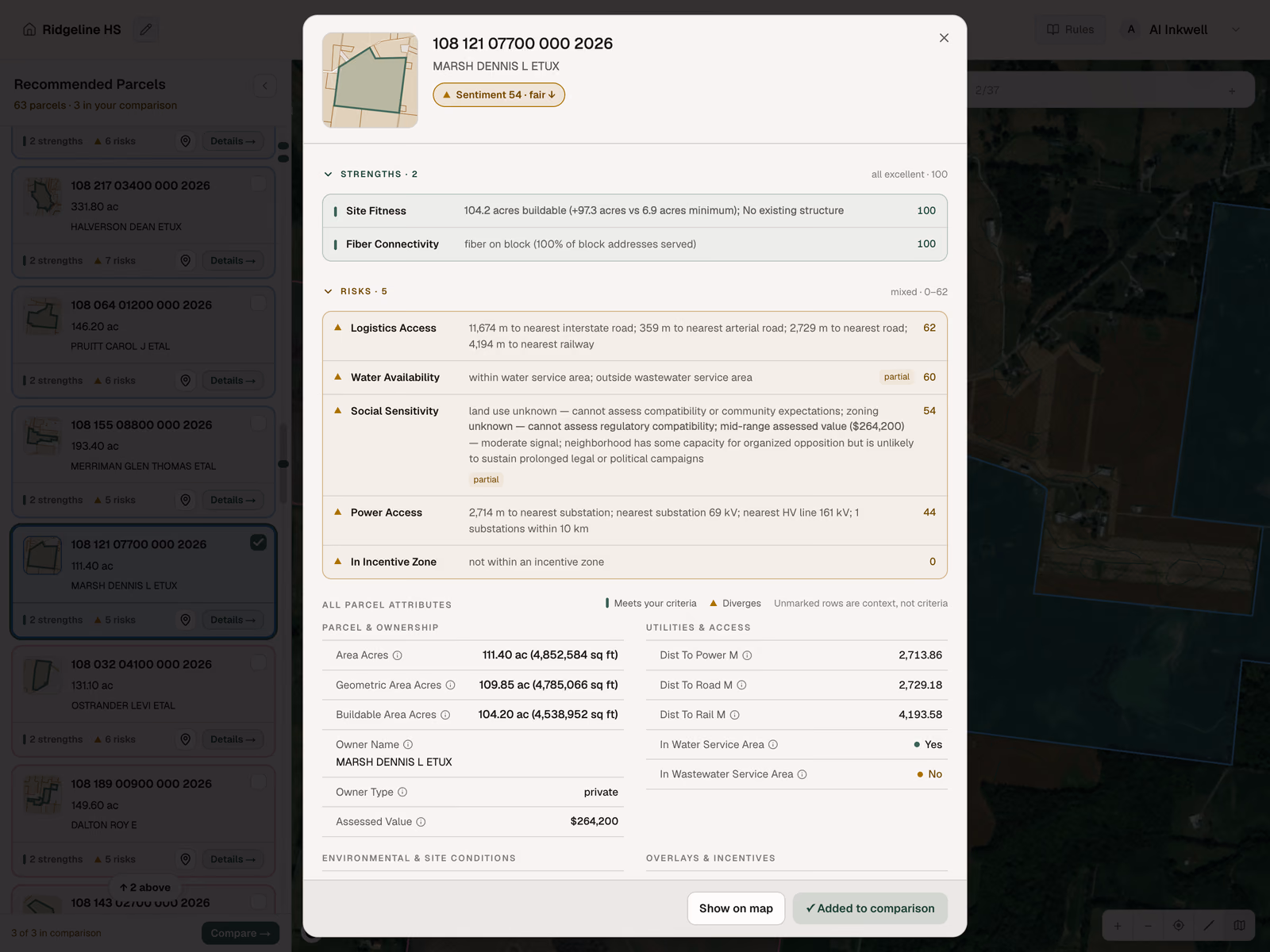Collapse the Recommended Parcels panel with the chevron

point(265,85)
